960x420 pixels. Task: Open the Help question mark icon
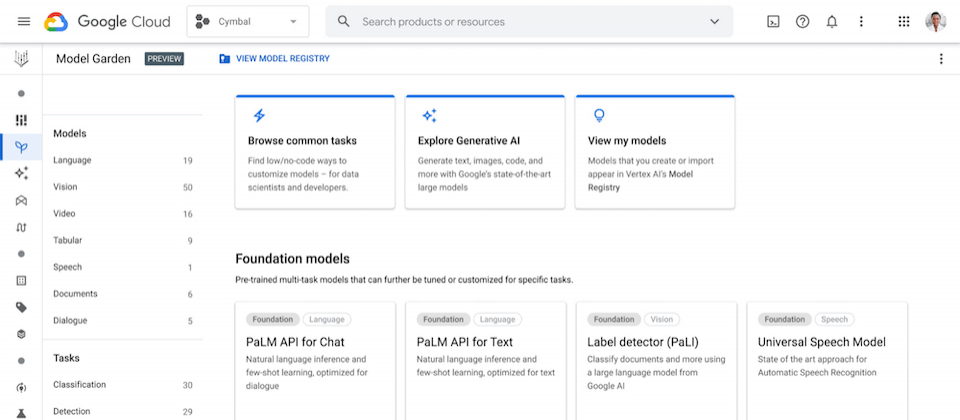point(802,21)
